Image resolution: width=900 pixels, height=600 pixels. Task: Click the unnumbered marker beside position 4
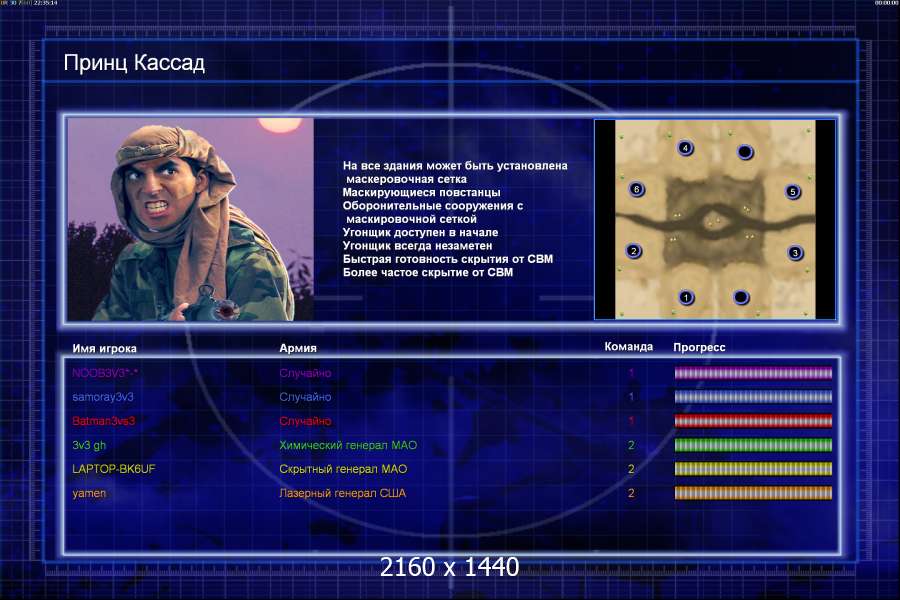pos(745,152)
